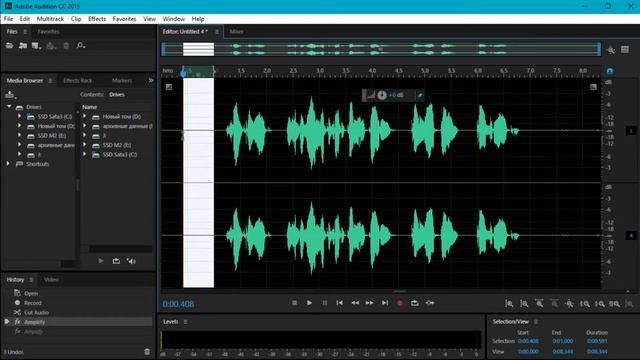Toggle Loop Preview in Media Browser
Image resolution: width=640 pixels, height=360 pixels.
116,261
